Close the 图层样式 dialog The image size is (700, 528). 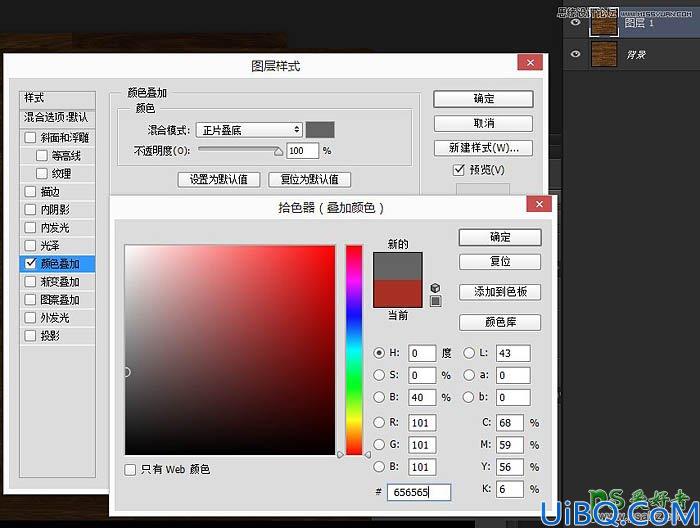coord(530,62)
